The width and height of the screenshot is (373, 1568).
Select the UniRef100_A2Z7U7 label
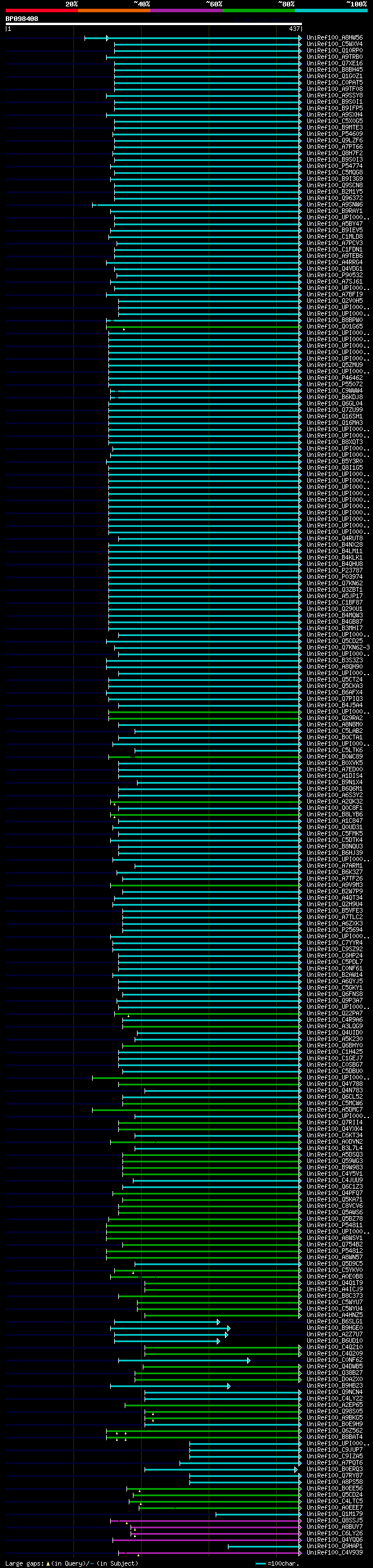[x=335, y=1334]
